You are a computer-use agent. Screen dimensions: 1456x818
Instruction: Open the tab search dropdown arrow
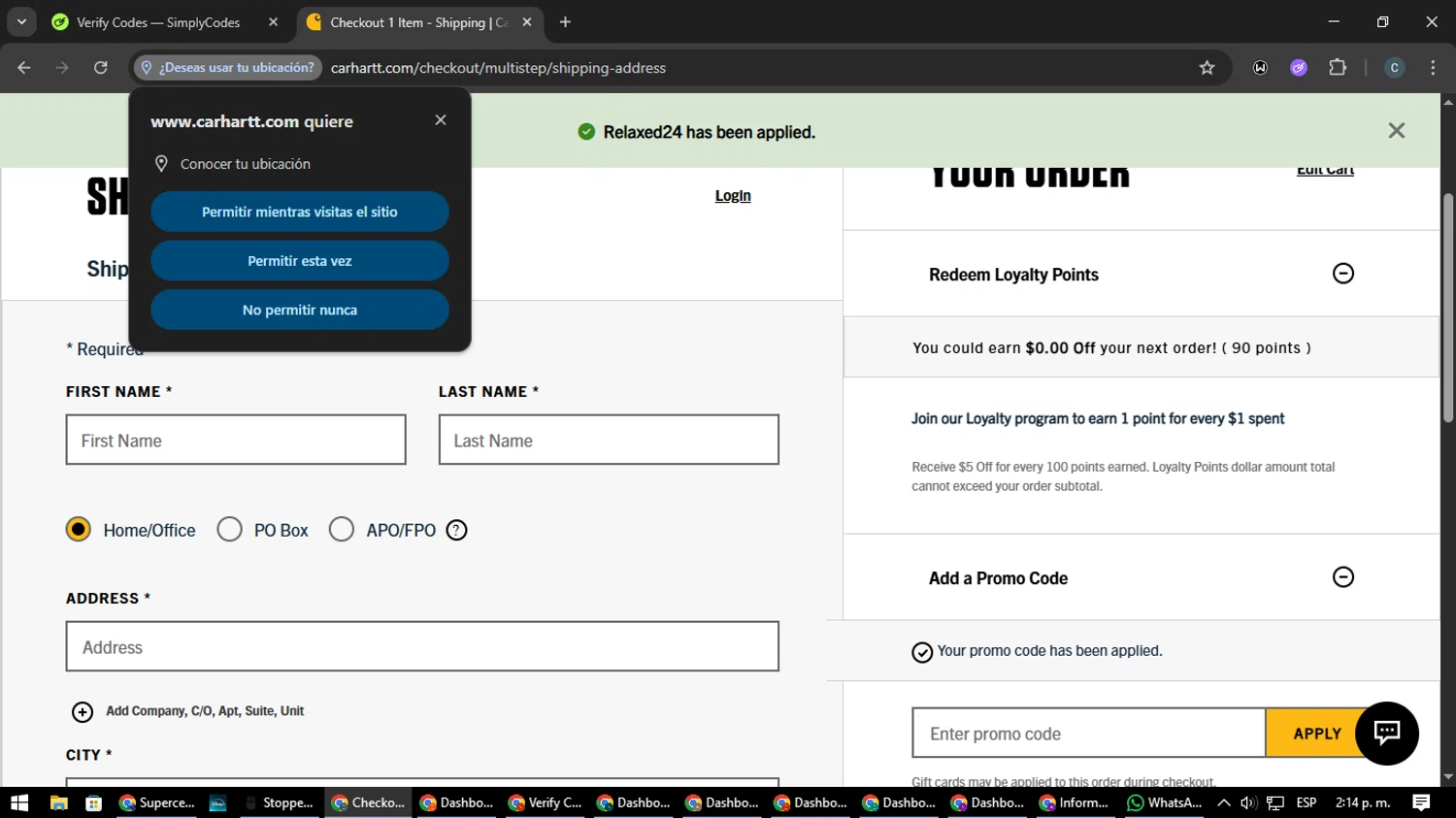click(x=21, y=21)
